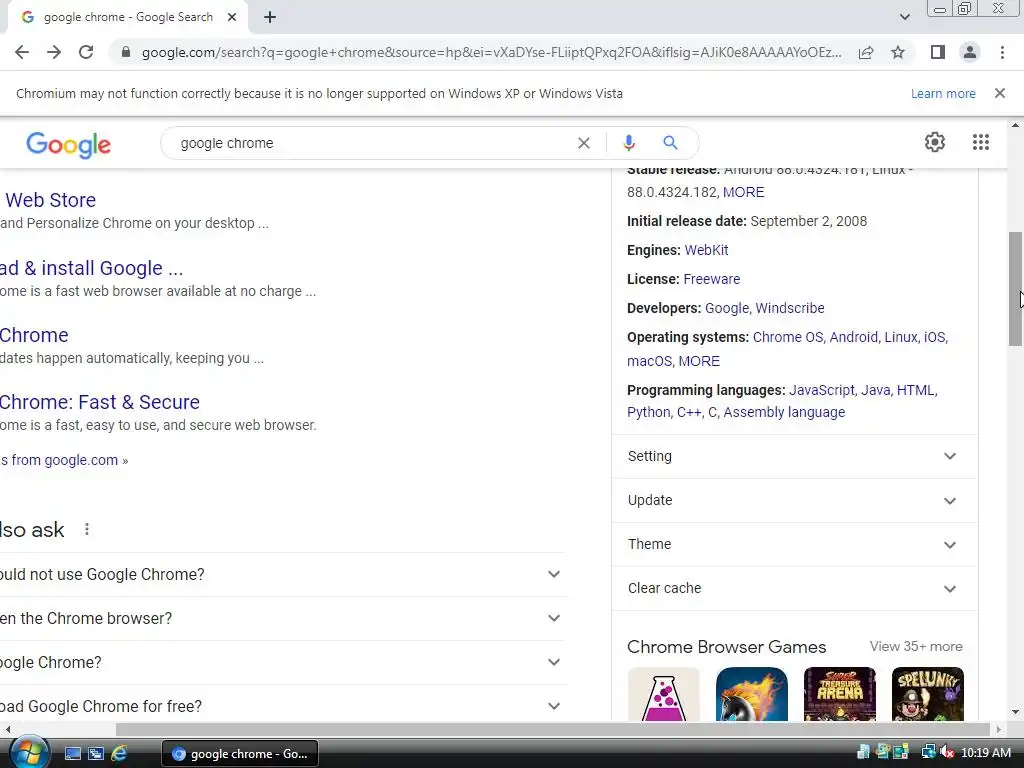
Task: Select the google chrome Google Search tab
Action: (127, 17)
